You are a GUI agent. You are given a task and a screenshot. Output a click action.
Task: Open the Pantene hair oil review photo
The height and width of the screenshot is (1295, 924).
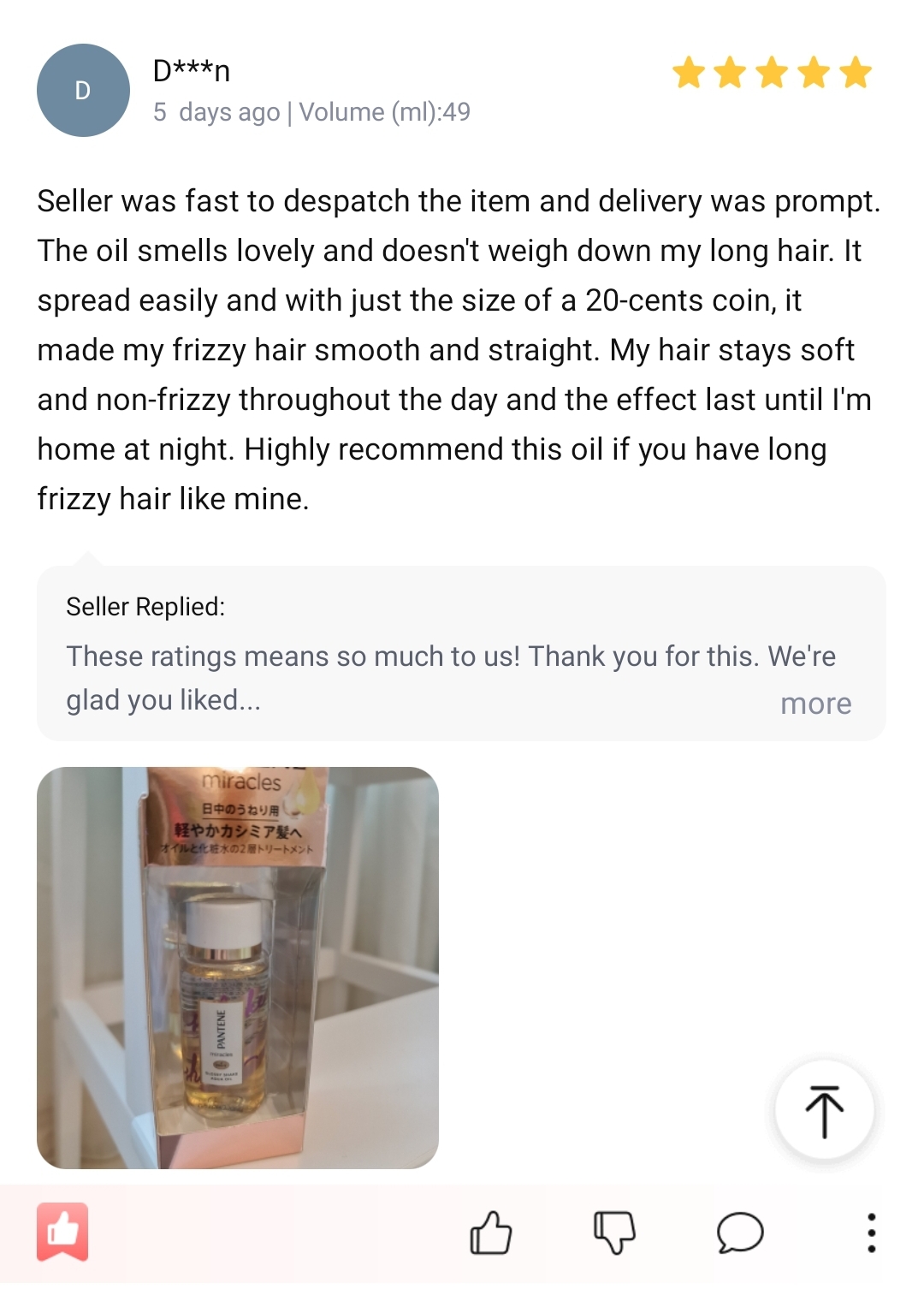(238, 968)
